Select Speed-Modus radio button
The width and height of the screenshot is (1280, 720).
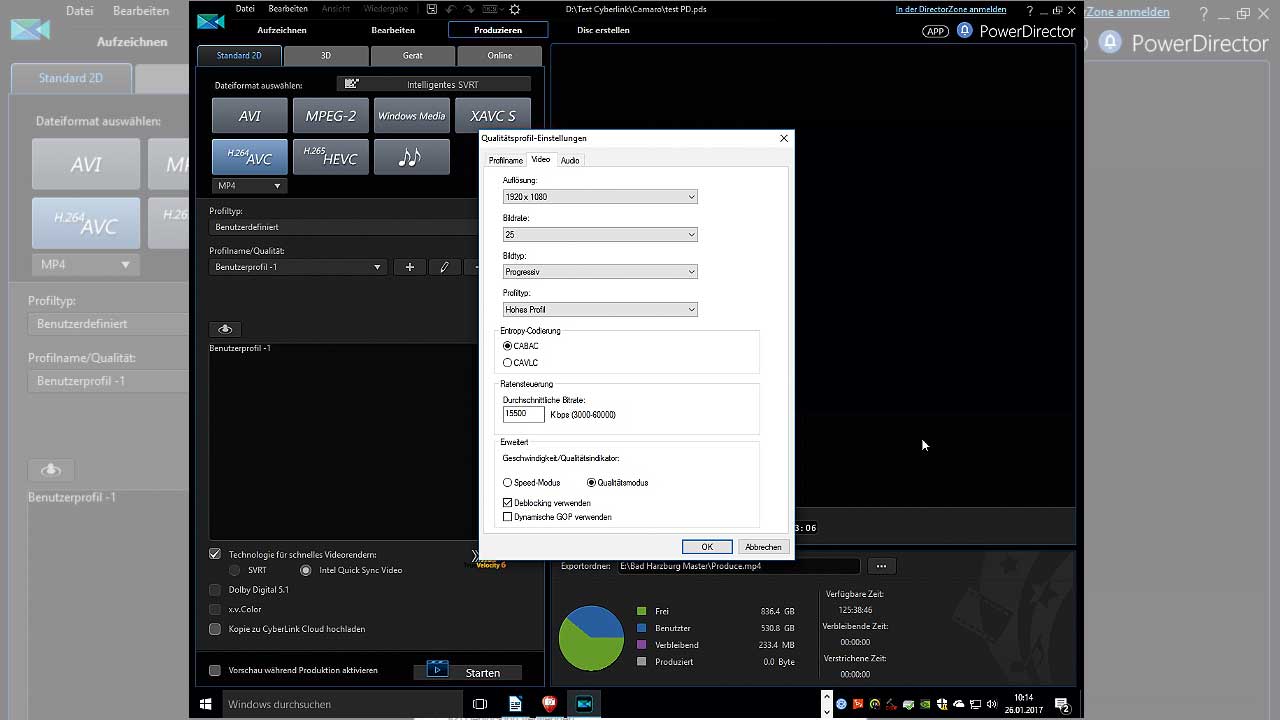(x=508, y=483)
